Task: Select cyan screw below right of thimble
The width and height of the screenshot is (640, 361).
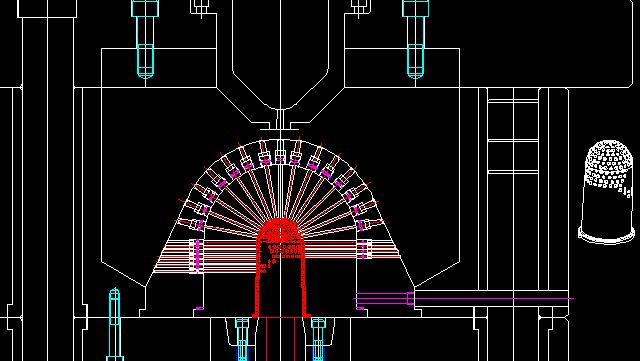Action: click(318, 339)
